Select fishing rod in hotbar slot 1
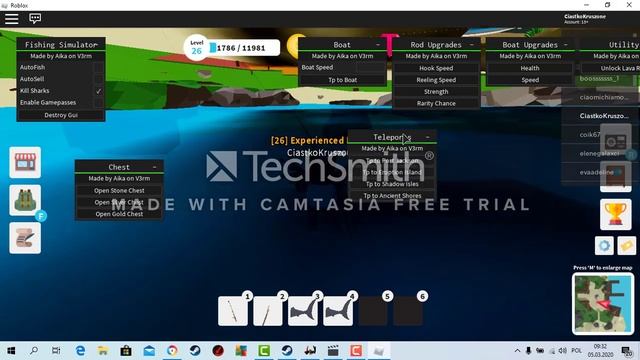 233,311
